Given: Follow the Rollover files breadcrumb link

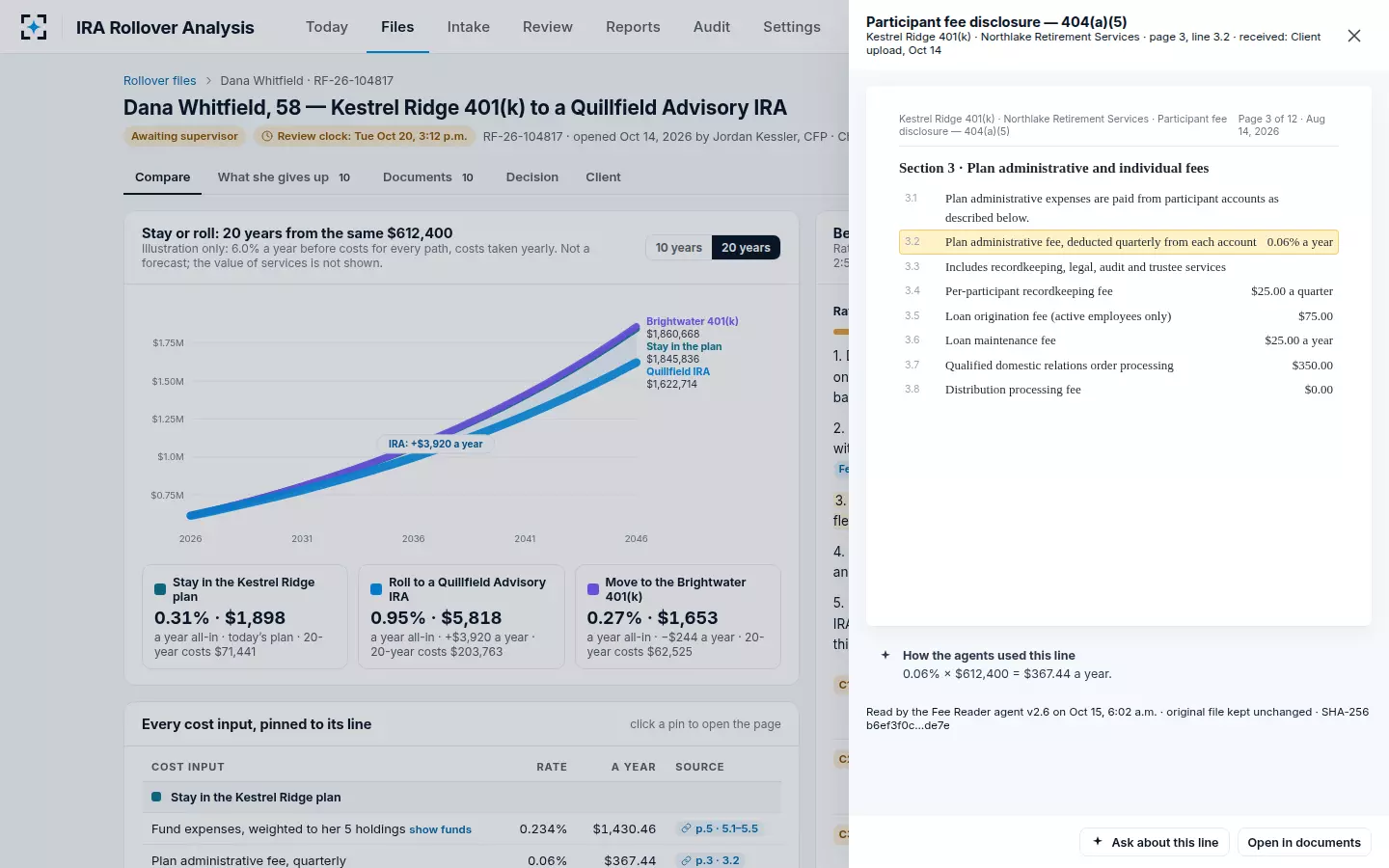Looking at the screenshot, I should coord(160,81).
